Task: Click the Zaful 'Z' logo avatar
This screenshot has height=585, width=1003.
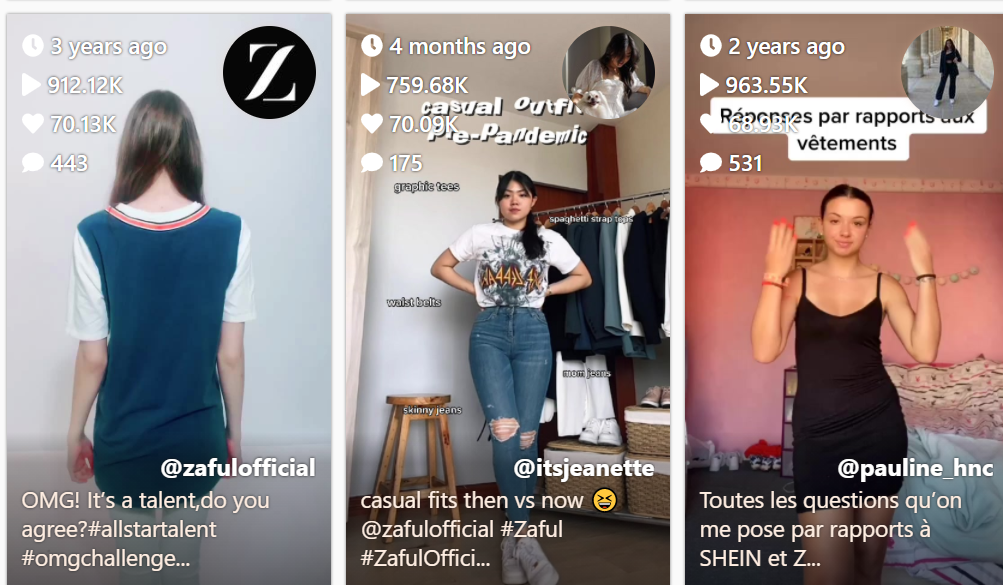Action: pyautogui.click(x=269, y=72)
